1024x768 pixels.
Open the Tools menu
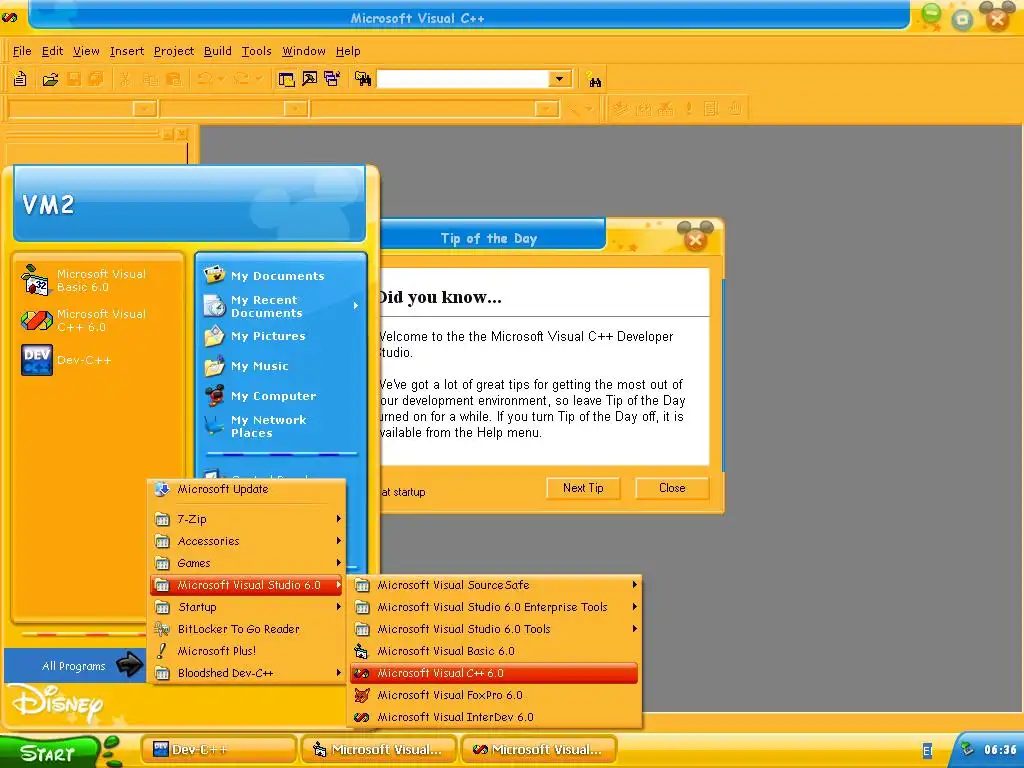click(256, 51)
